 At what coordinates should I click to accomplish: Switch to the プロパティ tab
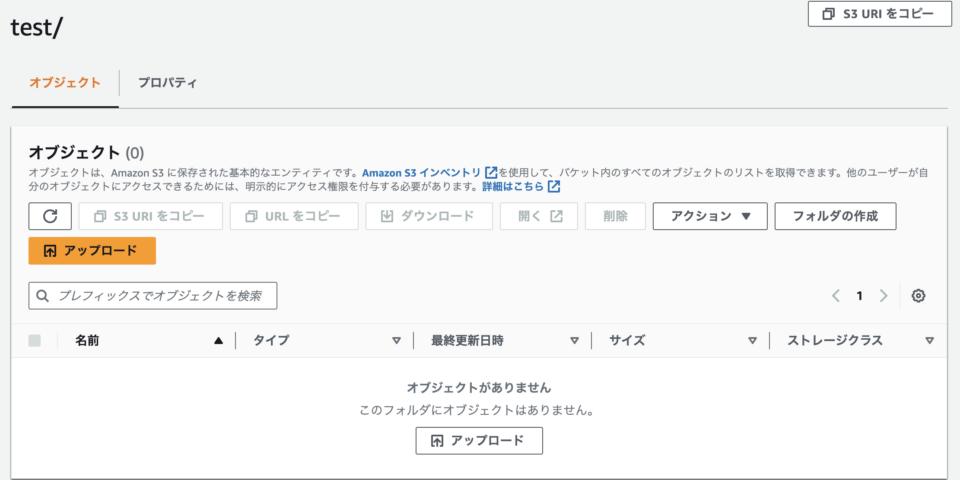coord(167,83)
